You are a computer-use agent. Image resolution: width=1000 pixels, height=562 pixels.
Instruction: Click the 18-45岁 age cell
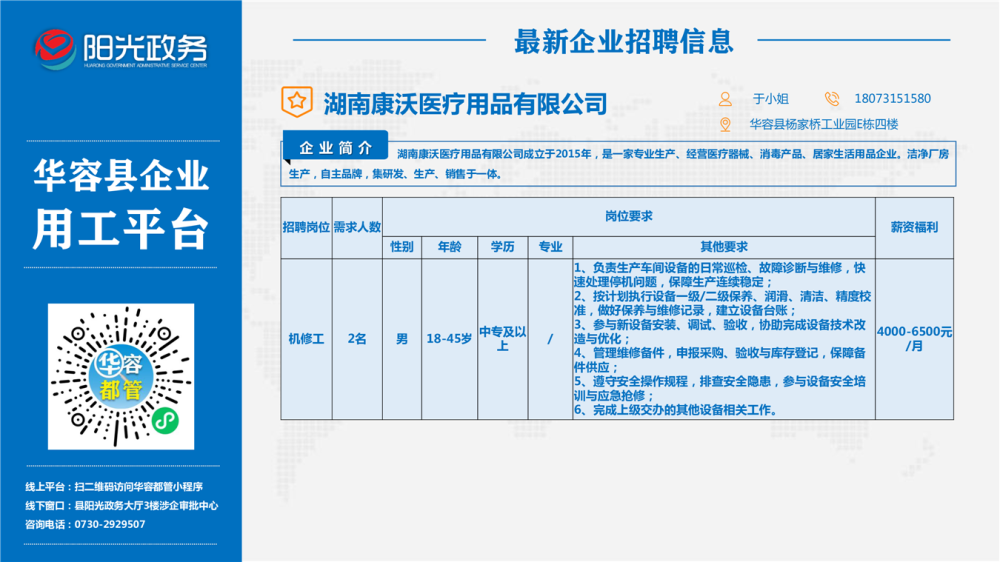[x=449, y=339]
